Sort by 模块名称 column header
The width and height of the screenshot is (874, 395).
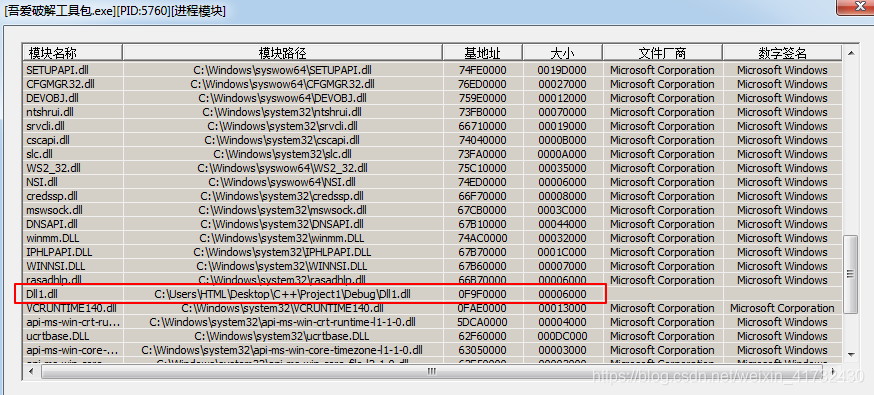[72, 53]
